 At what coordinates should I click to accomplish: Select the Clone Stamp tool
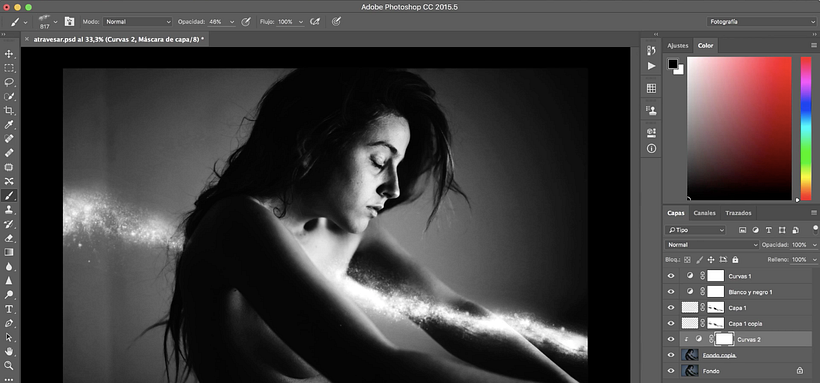9,210
